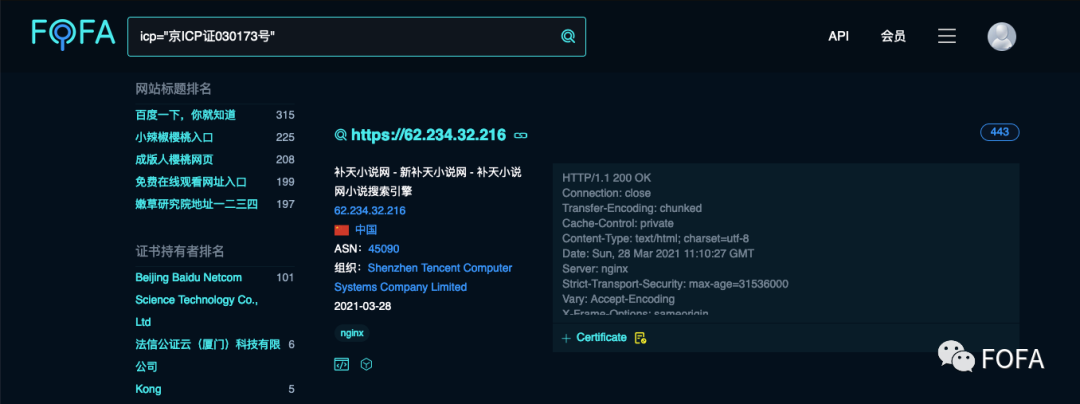The width and height of the screenshot is (1080, 404).
Task: Click Shenzhen Tencent Computer Systems organization link
Action: [423, 277]
